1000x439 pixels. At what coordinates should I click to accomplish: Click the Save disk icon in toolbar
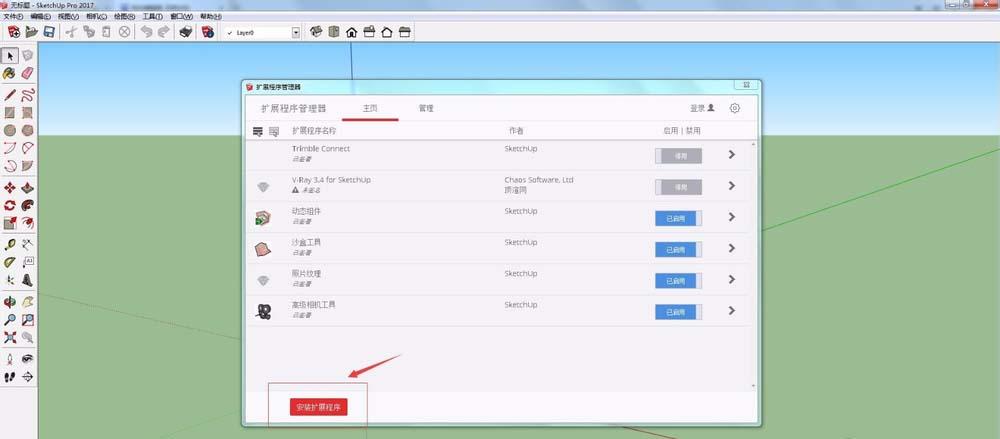[49, 32]
